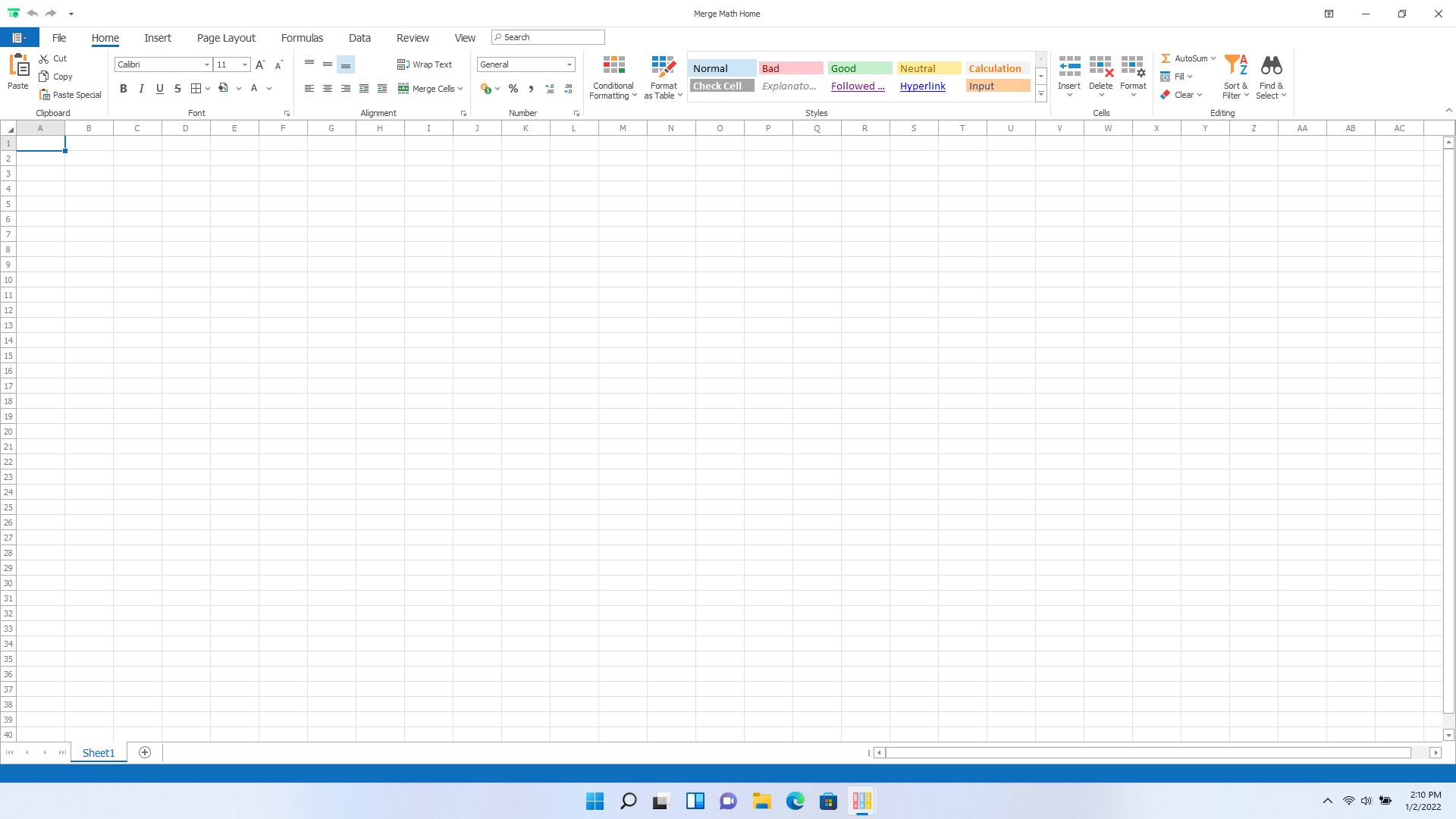Open Sort & Filter options
The height and width of the screenshot is (819, 1456).
pos(1236,77)
